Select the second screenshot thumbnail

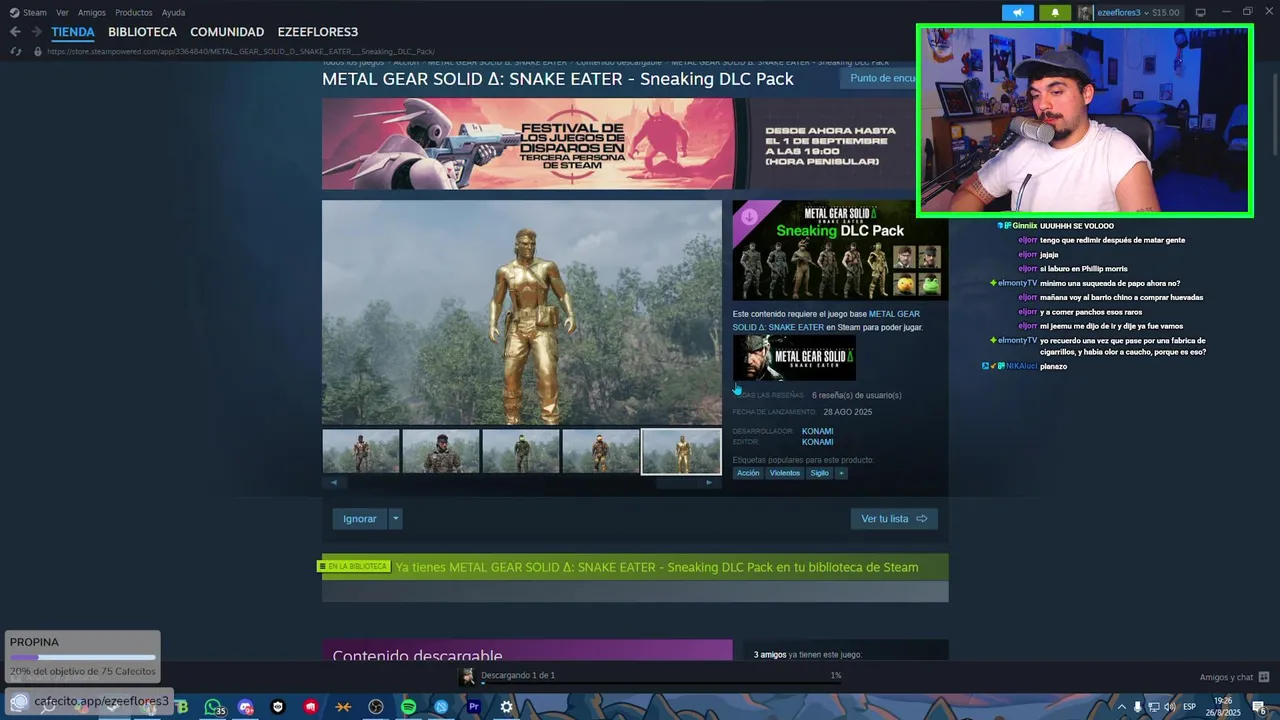pyautogui.click(x=441, y=451)
